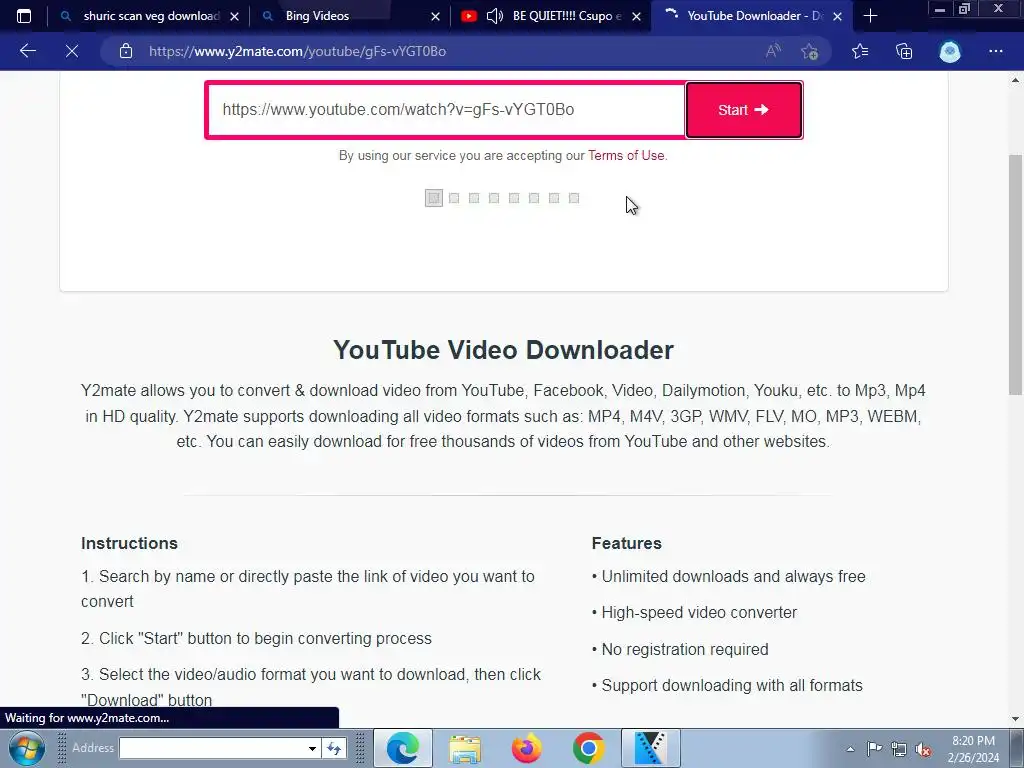Open network tray icon

coord(899,749)
